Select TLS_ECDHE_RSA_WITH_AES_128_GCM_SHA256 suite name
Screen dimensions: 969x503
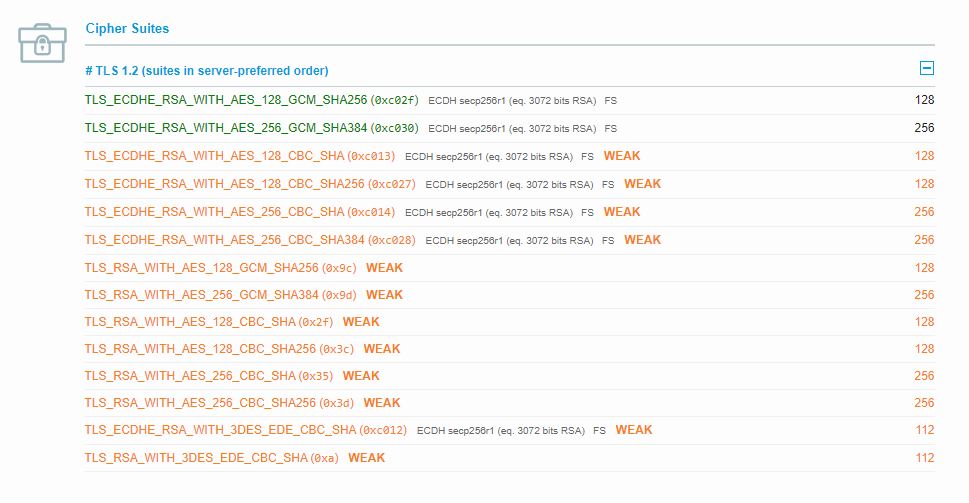coord(226,101)
